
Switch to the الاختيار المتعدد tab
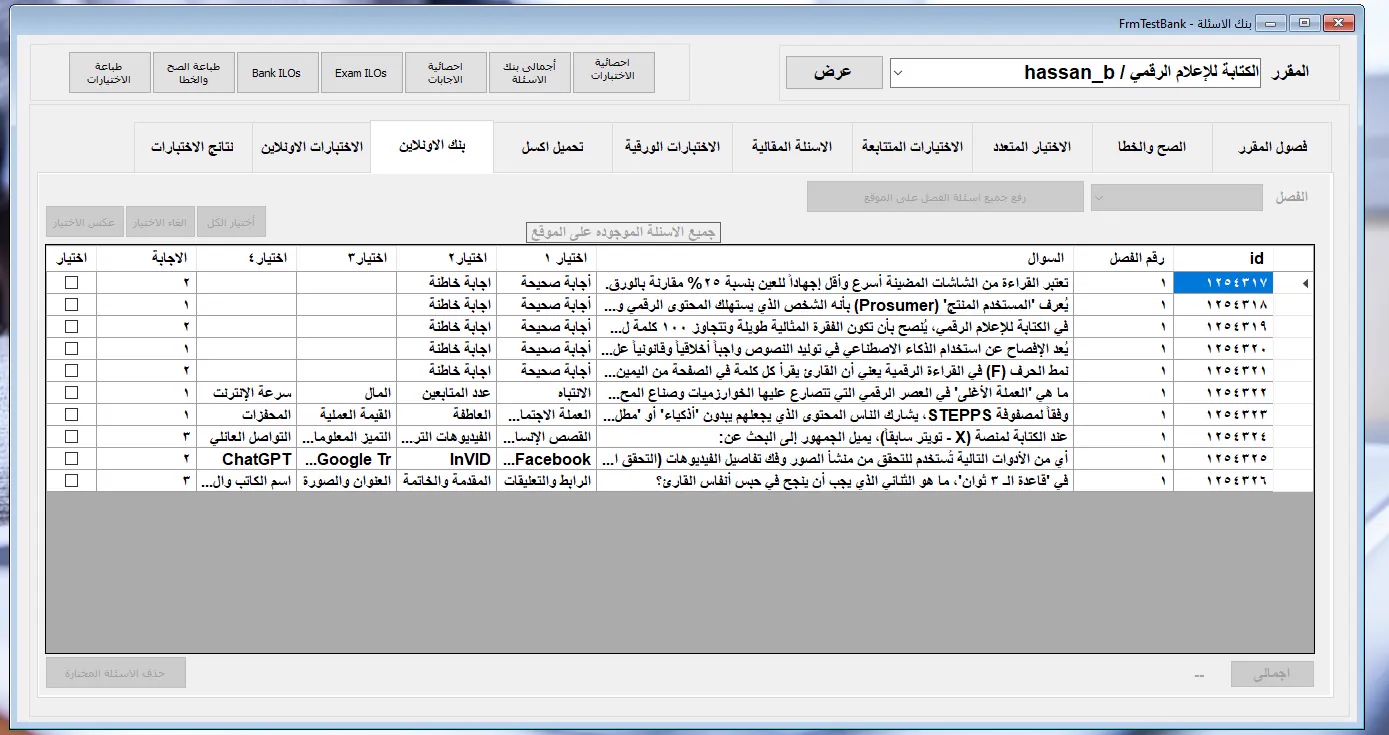1032,147
